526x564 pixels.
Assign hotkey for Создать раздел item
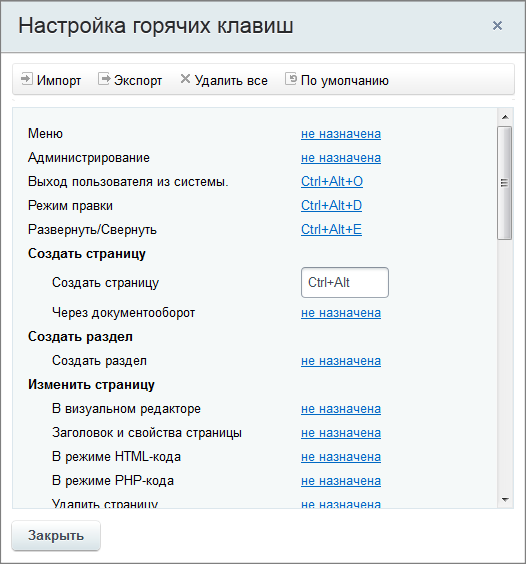tap(341, 361)
